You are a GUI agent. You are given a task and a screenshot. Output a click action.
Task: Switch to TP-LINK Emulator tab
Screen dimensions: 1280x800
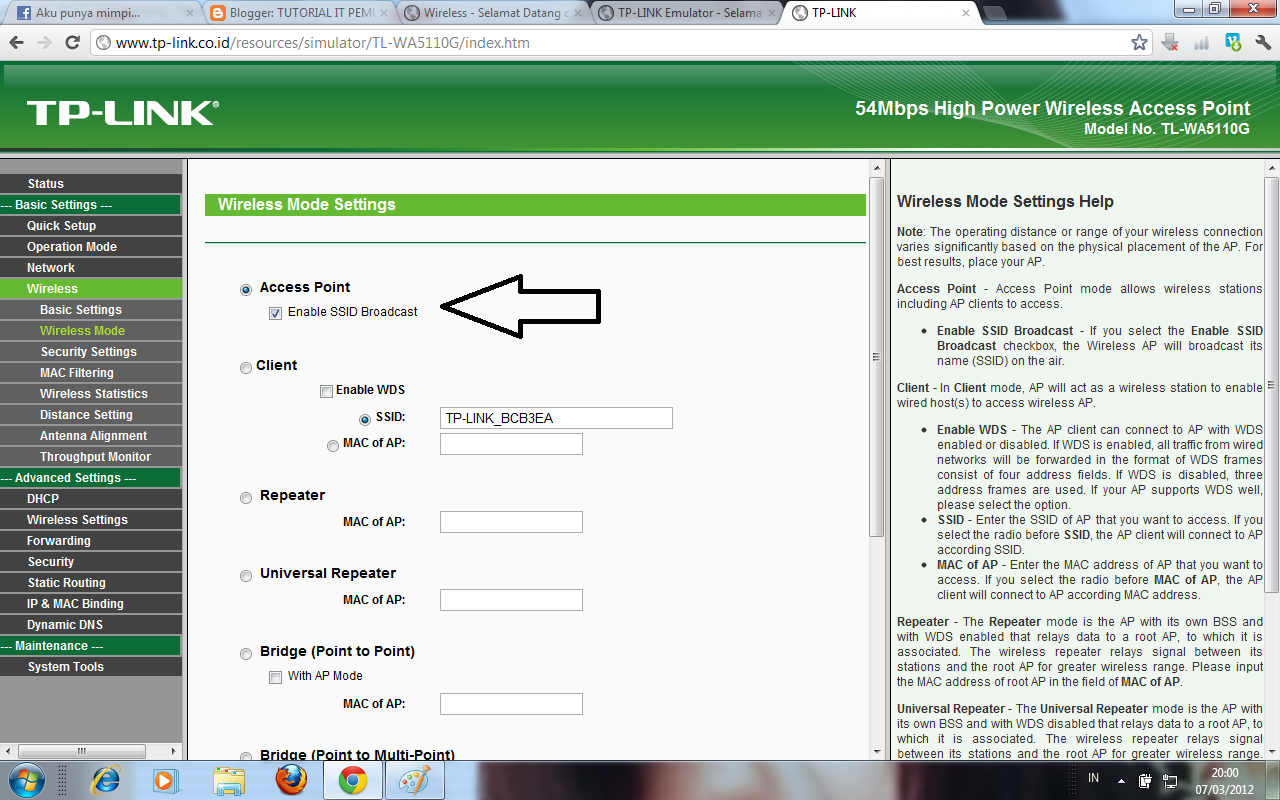coord(686,13)
